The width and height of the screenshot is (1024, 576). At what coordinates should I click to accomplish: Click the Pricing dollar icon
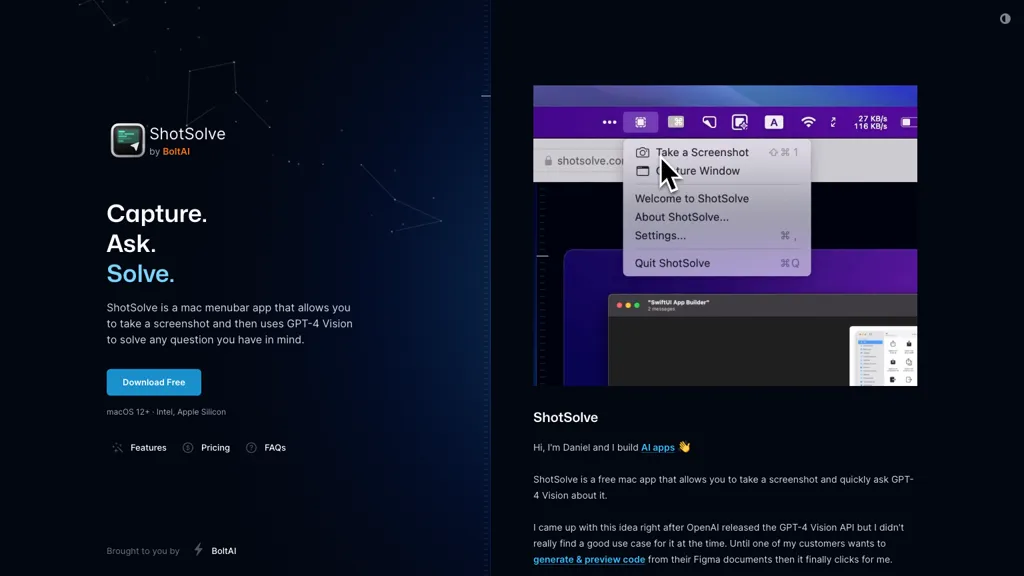point(188,448)
